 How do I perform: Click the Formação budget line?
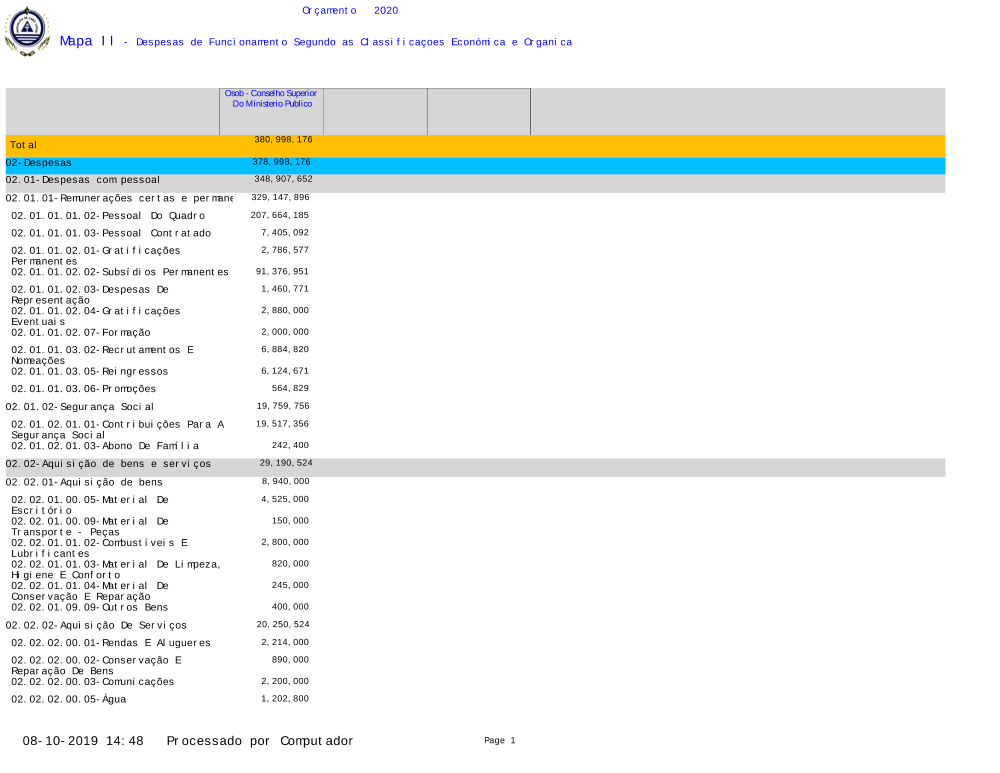[x=81, y=332]
